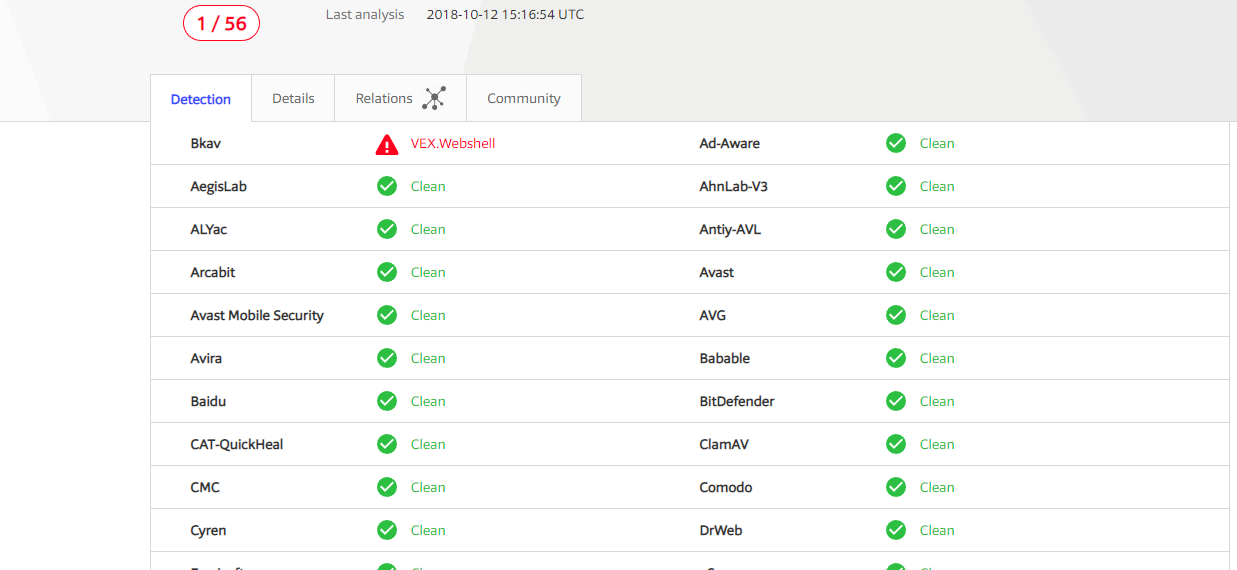Click Babable's green check icon
Screen dimensions: 1237x570
coord(896,358)
